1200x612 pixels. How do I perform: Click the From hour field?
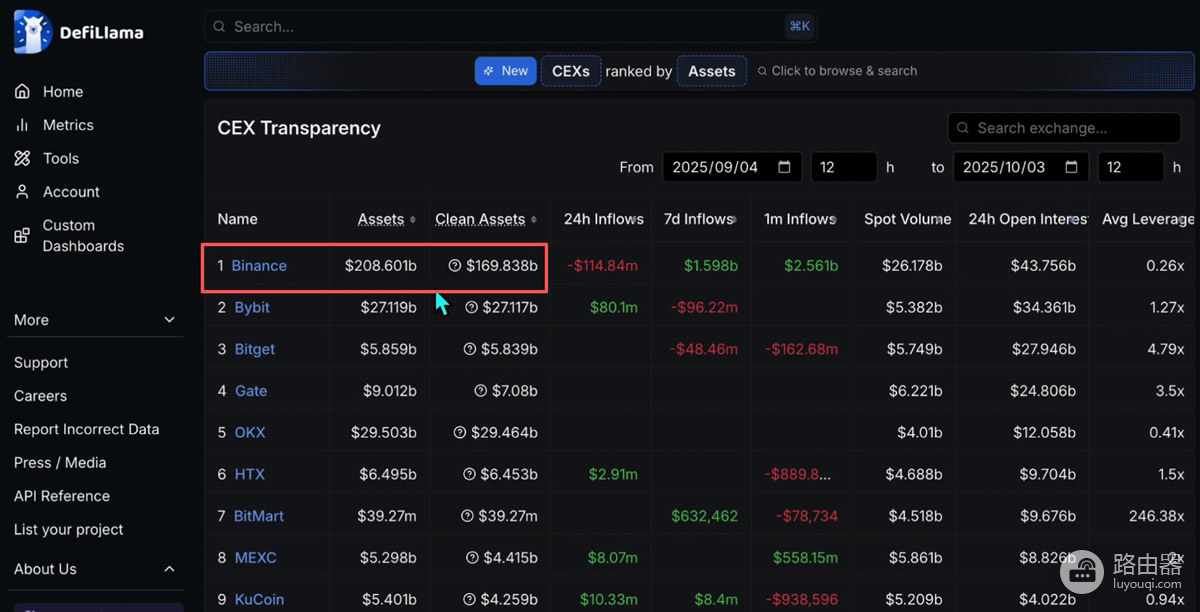(x=843, y=167)
